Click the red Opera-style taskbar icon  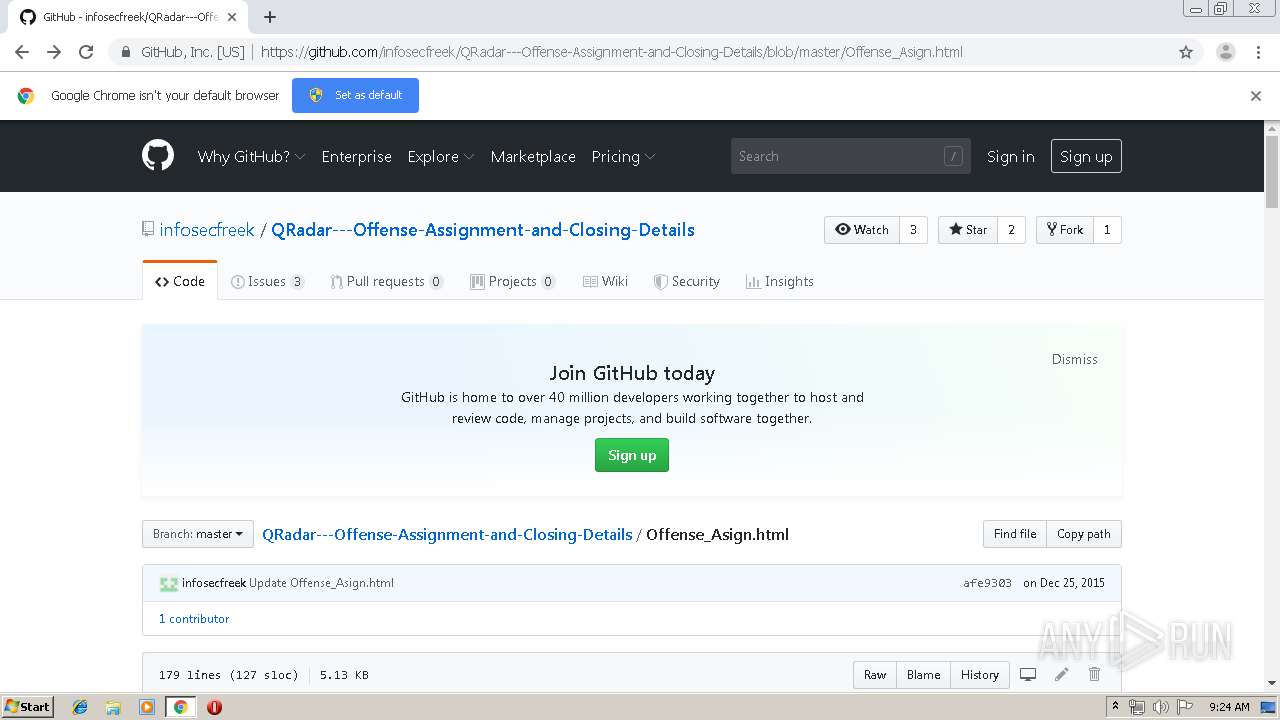point(214,707)
